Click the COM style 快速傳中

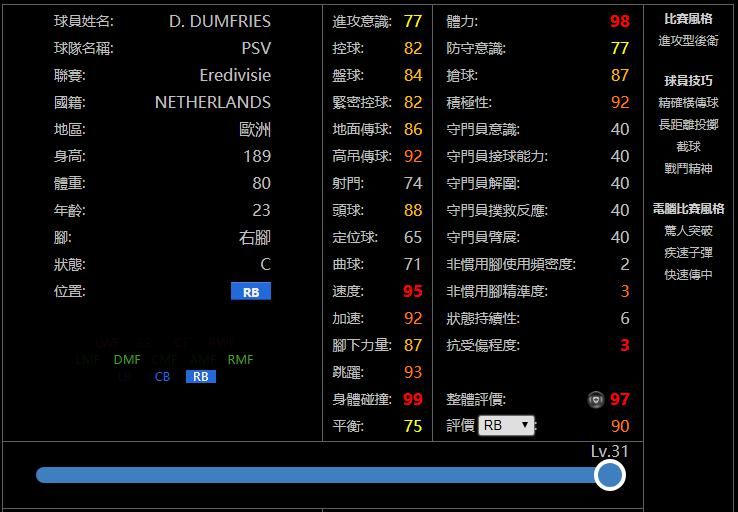click(688, 275)
